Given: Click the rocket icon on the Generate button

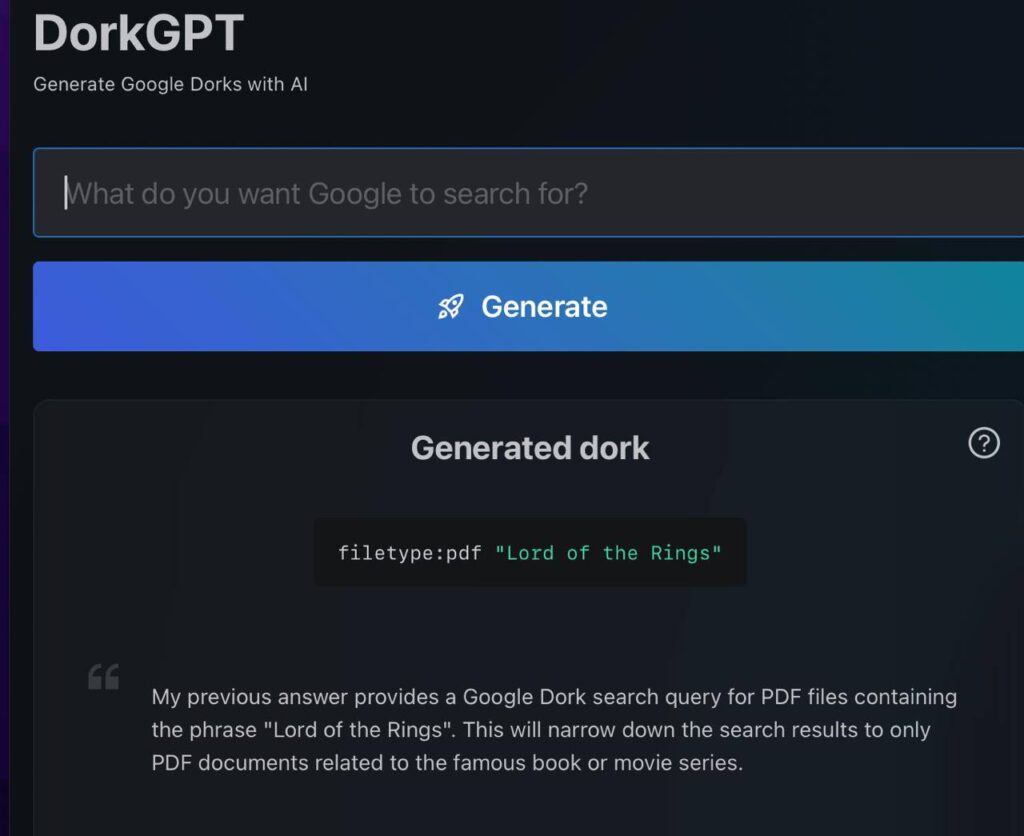Looking at the screenshot, I should tap(452, 307).
